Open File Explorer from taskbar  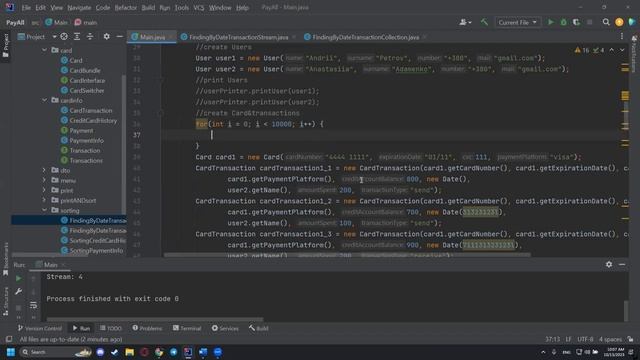(x=129, y=352)
